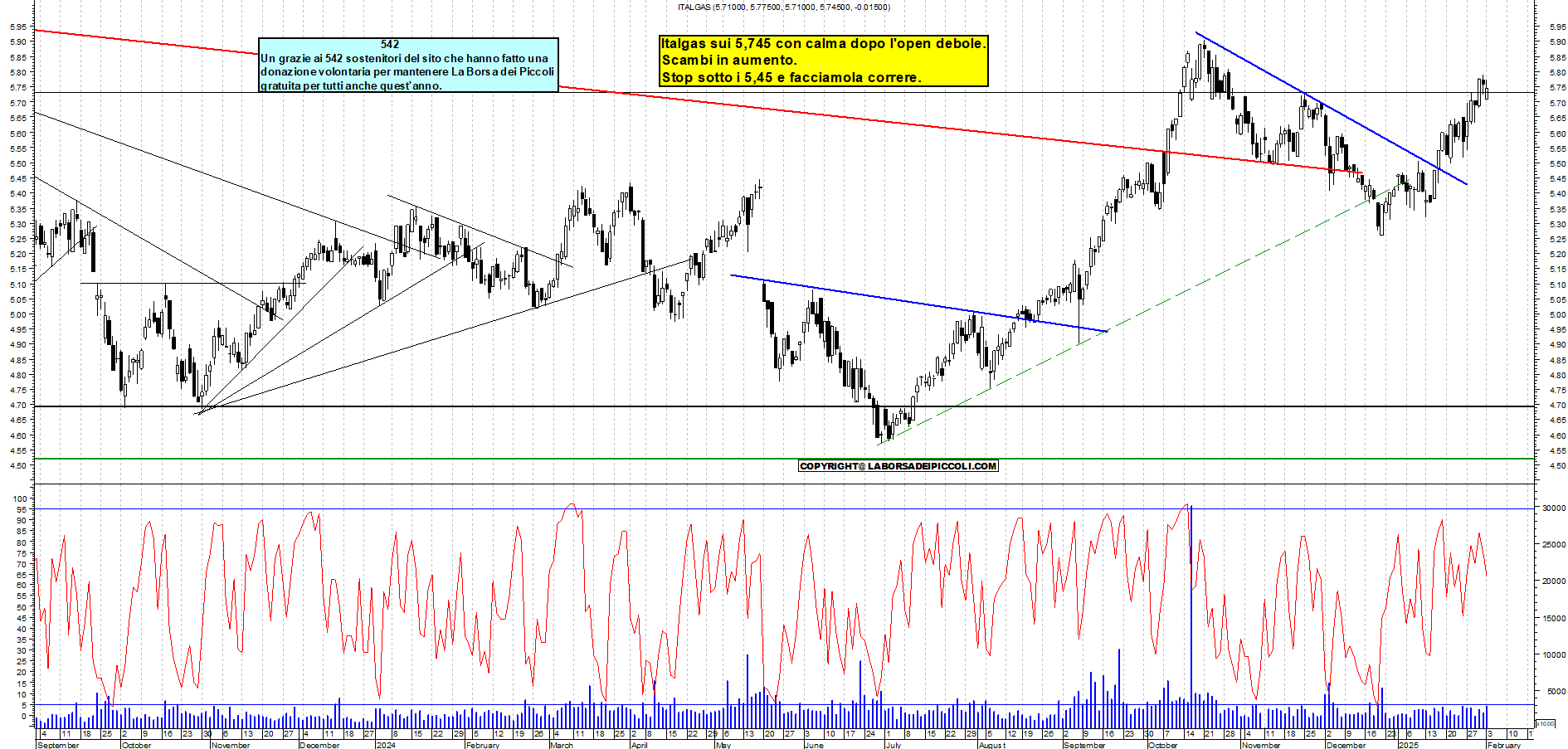The height and width of the screenshot is (749, 1568).
Task: Click the "2024" year label on date axis
Action: (386, 745)
